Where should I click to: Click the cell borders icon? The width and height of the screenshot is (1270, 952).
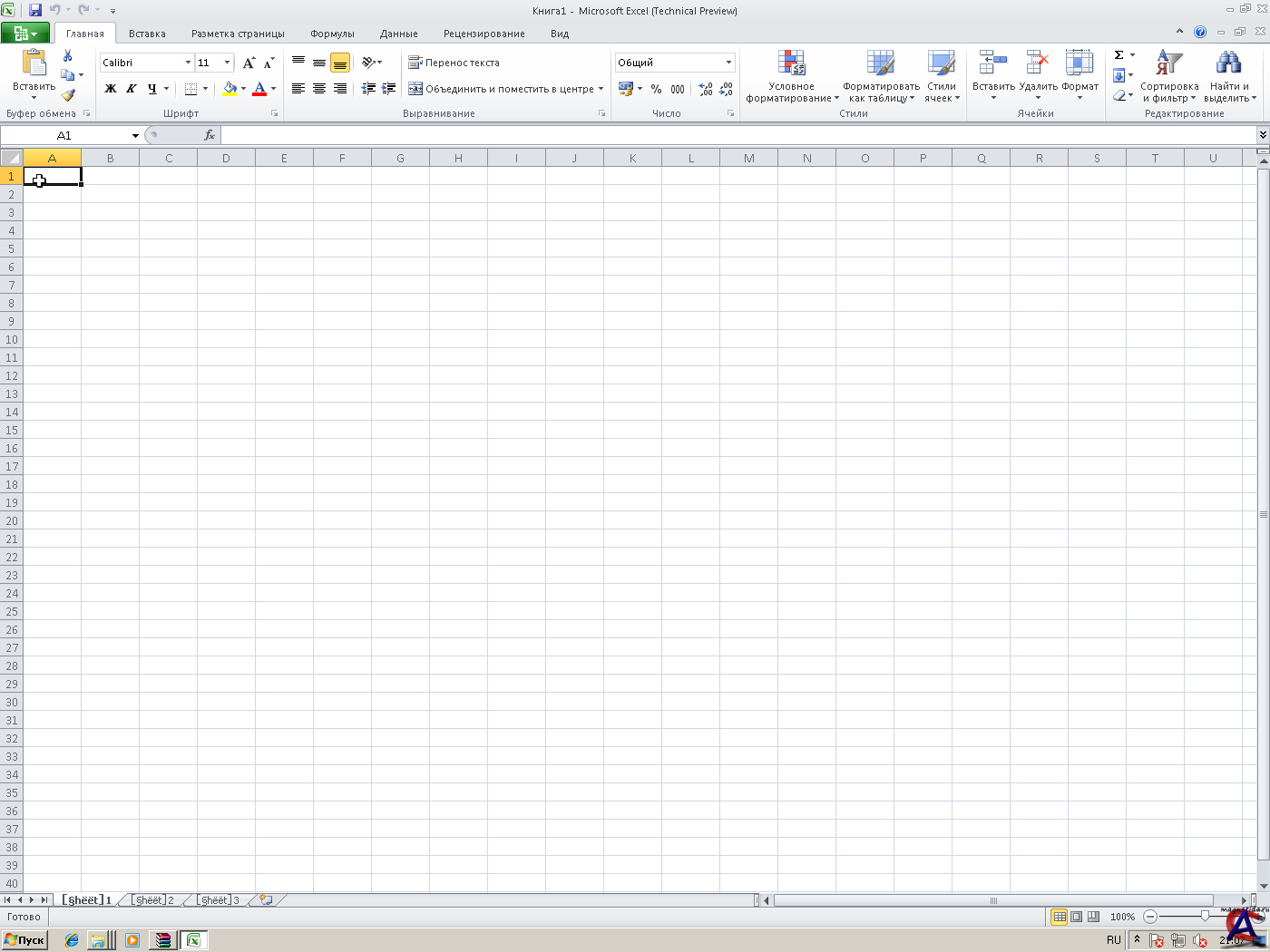coord(190,89)
